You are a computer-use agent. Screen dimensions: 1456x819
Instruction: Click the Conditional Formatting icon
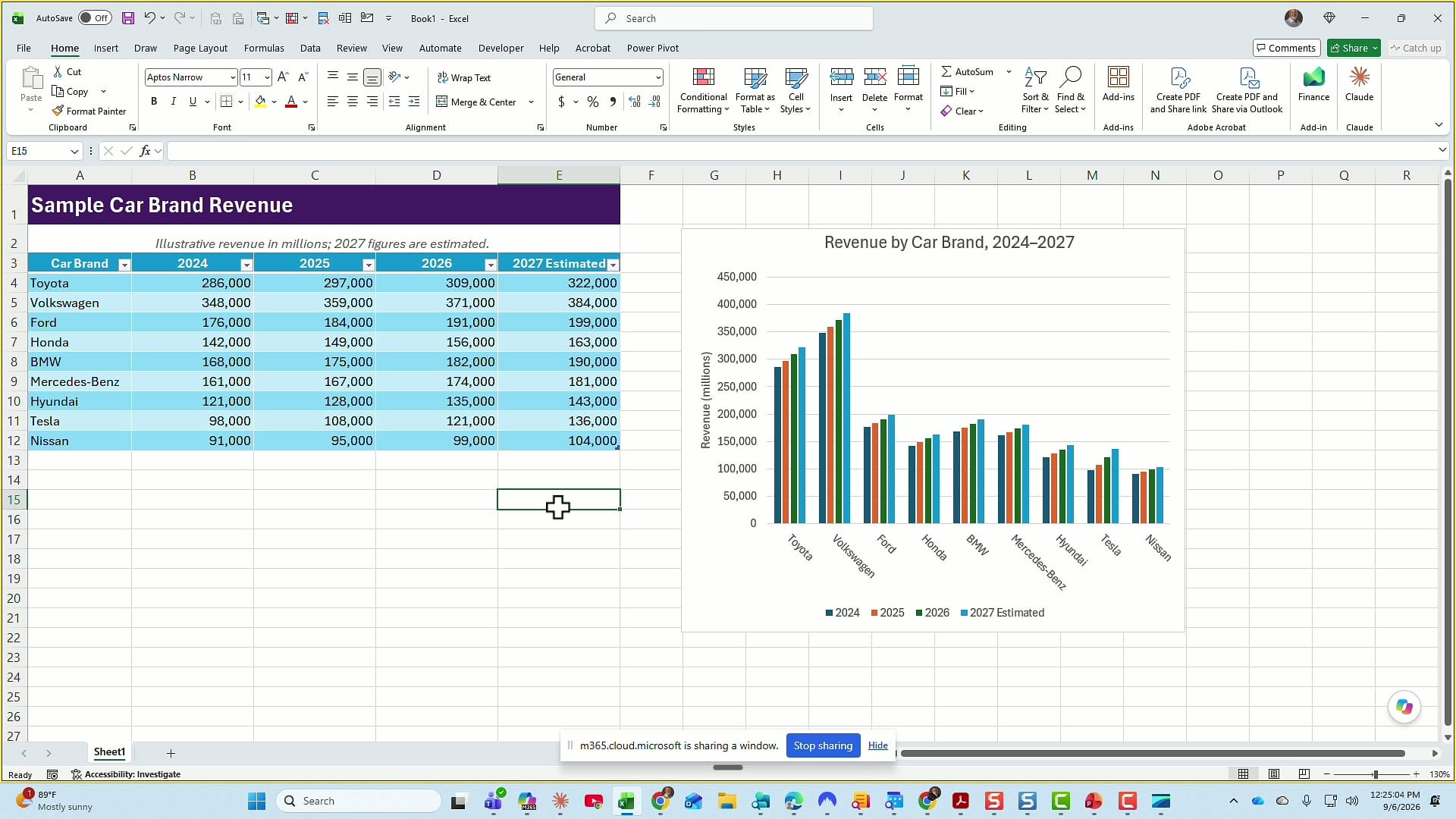click(704, 77)
